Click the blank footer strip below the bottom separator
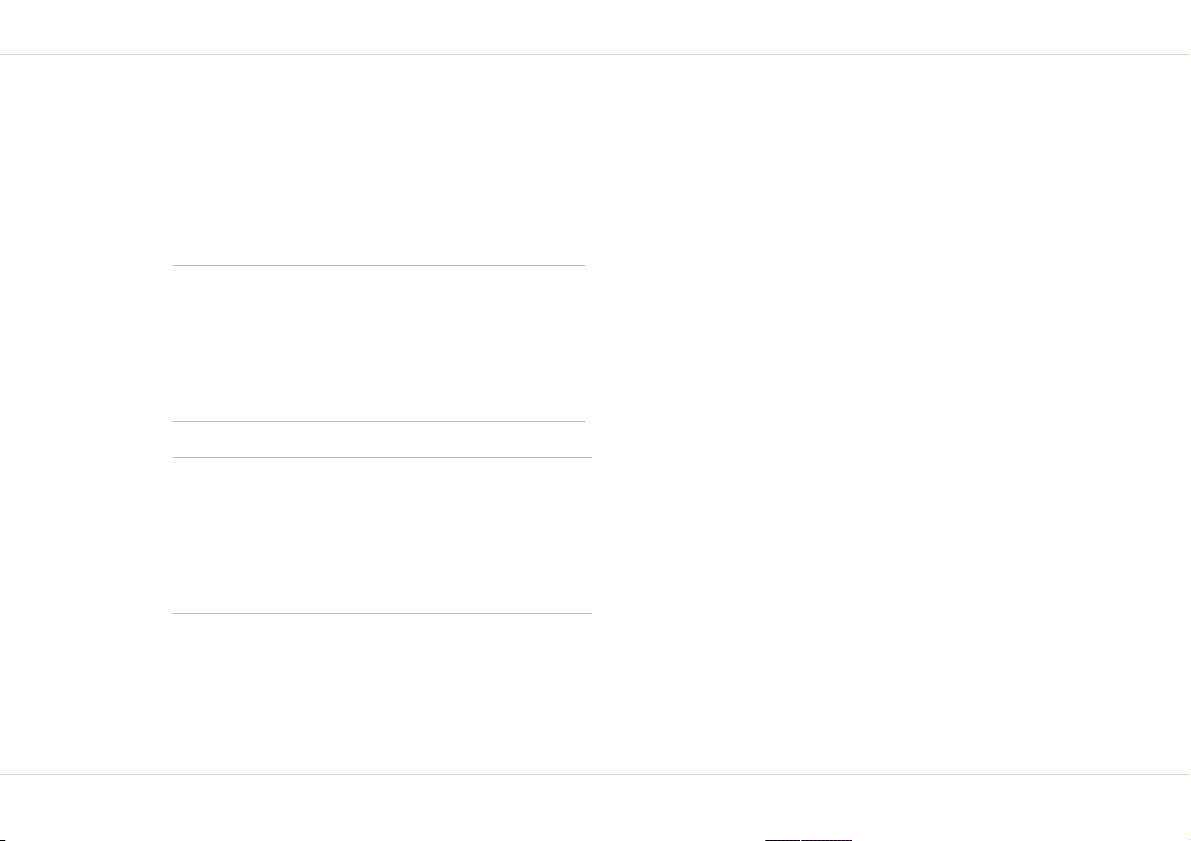 (x=596, y=806)
